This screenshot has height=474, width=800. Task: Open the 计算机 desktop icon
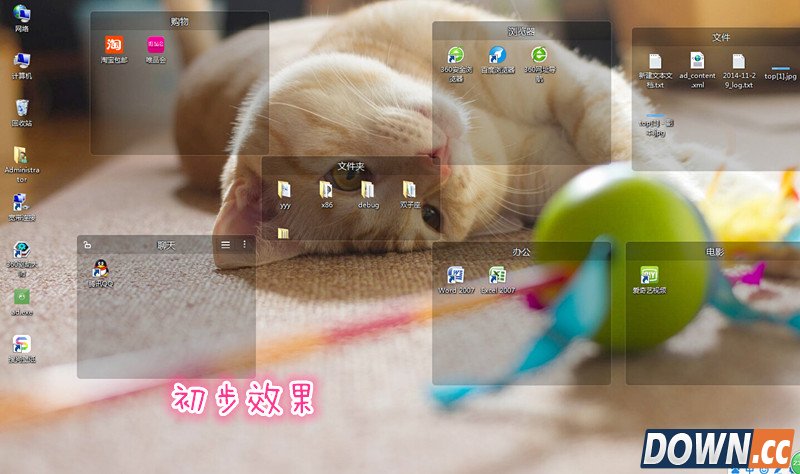[x=21, y=61]
